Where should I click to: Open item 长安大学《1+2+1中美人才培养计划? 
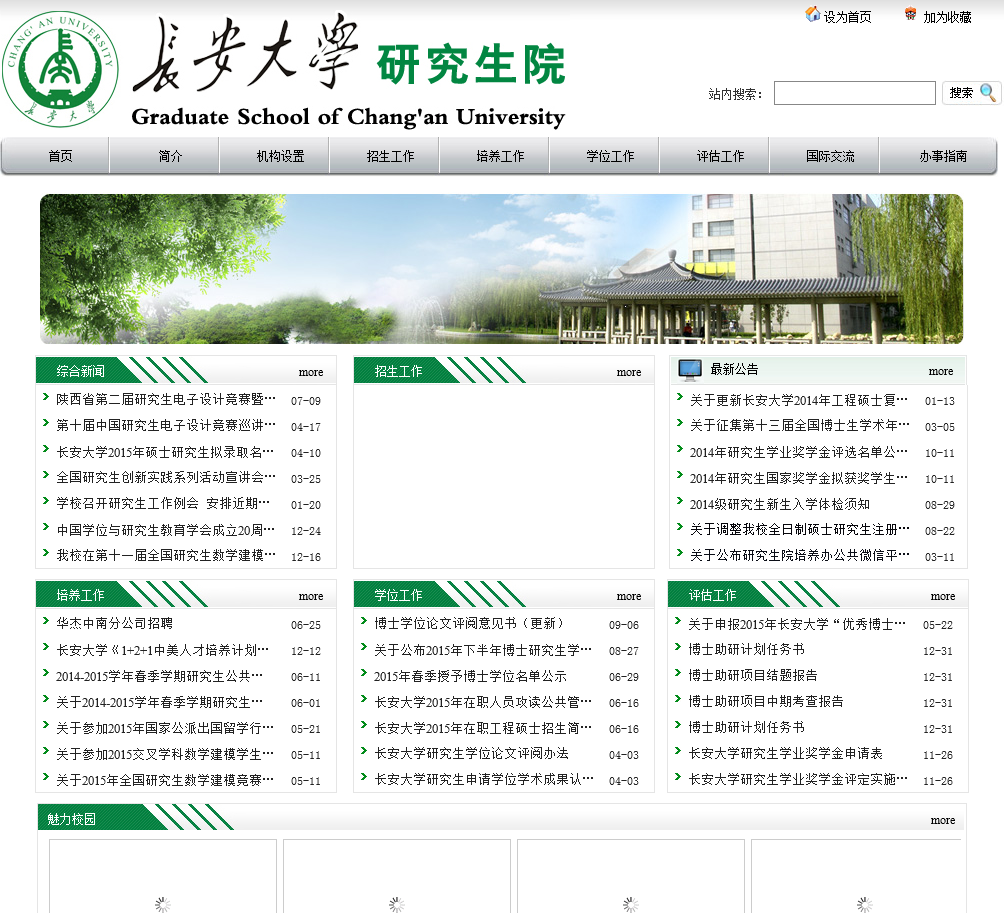tap(163, 650)
